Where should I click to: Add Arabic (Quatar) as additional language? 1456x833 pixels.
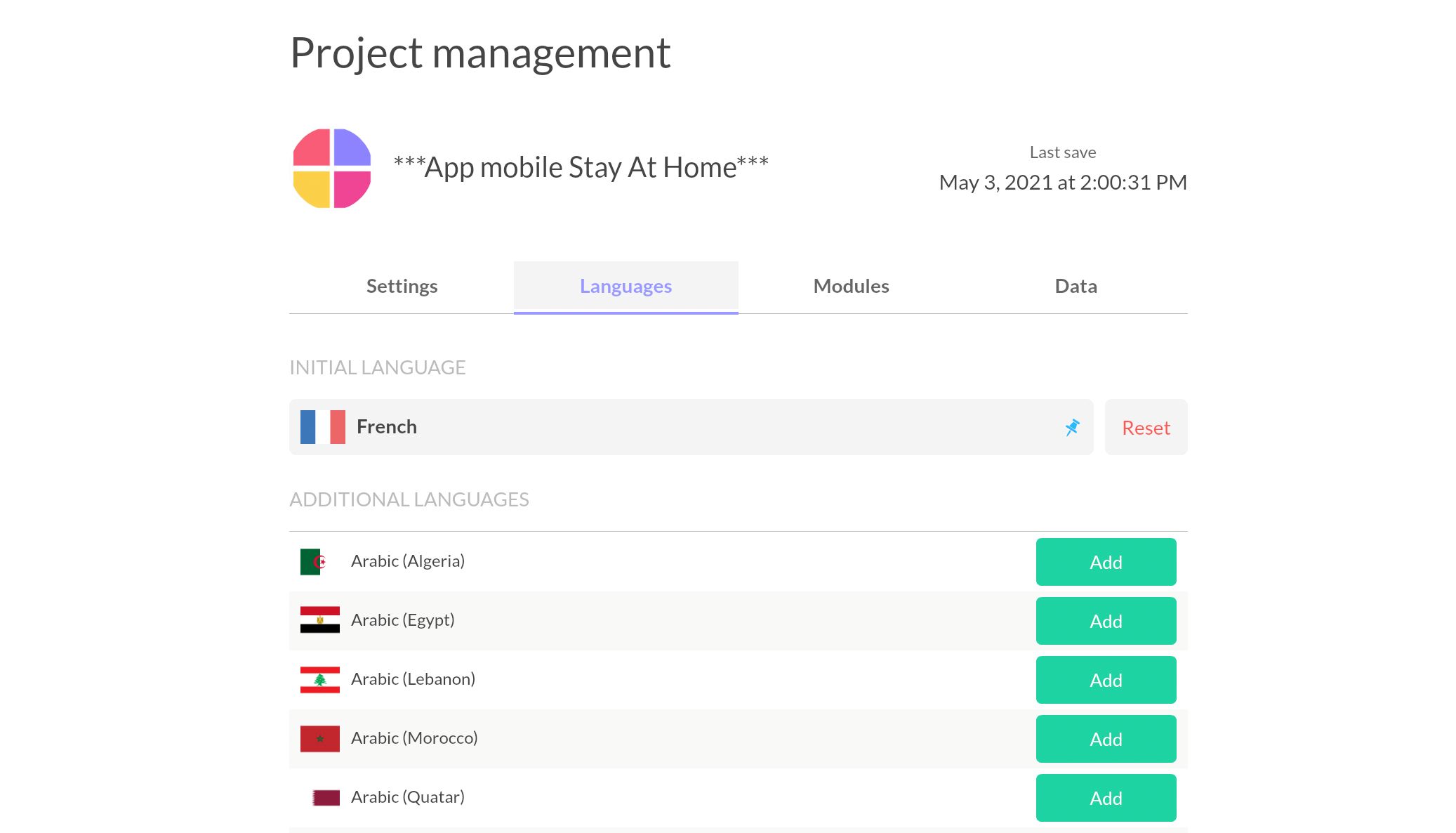1106,798
